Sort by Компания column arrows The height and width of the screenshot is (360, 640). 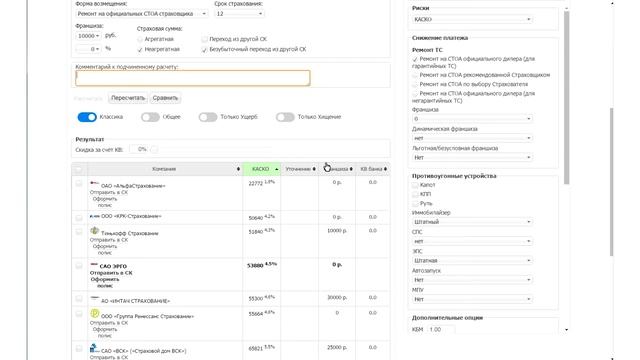pyautogui.click(x=238, y=169)
